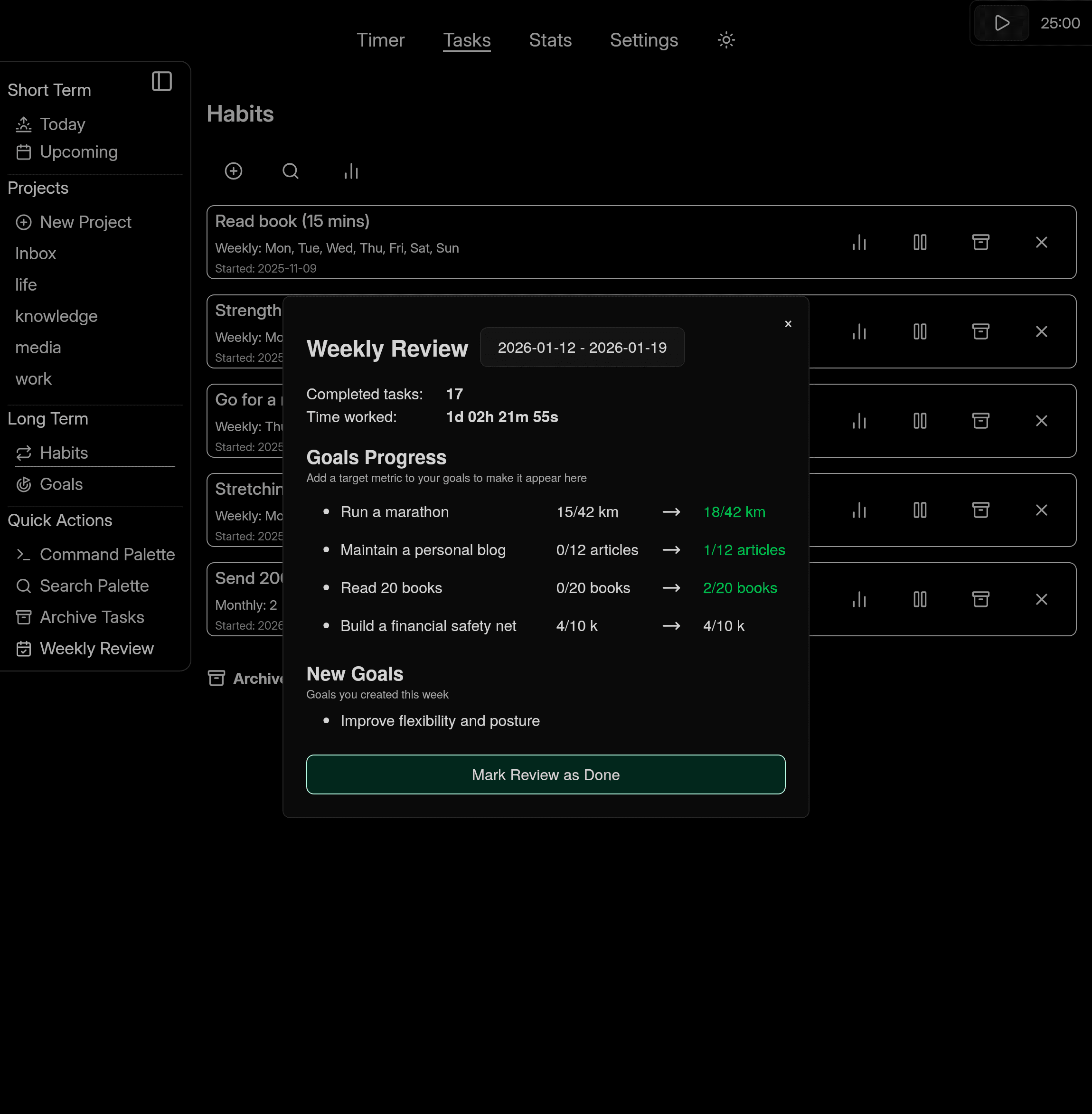Viewport: 1092px width, 1114px height.
Task: Open the habit search
Action: (290, 171)
